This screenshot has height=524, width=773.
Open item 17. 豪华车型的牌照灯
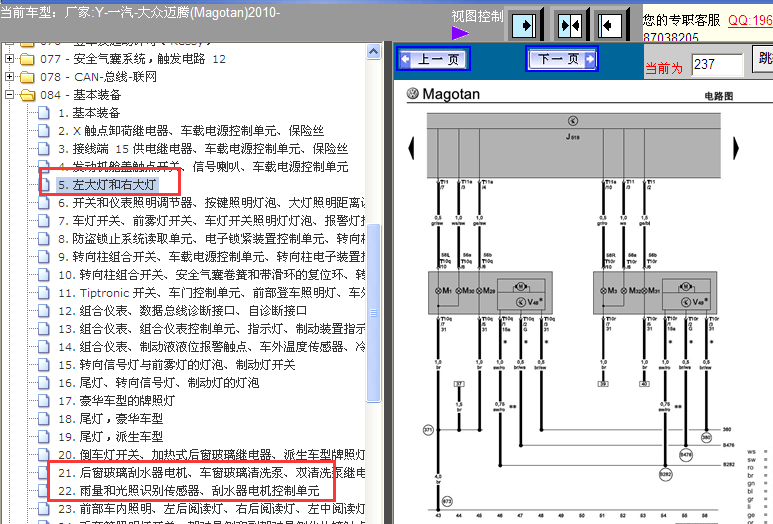pyautogui.click(x=116, y=401)
